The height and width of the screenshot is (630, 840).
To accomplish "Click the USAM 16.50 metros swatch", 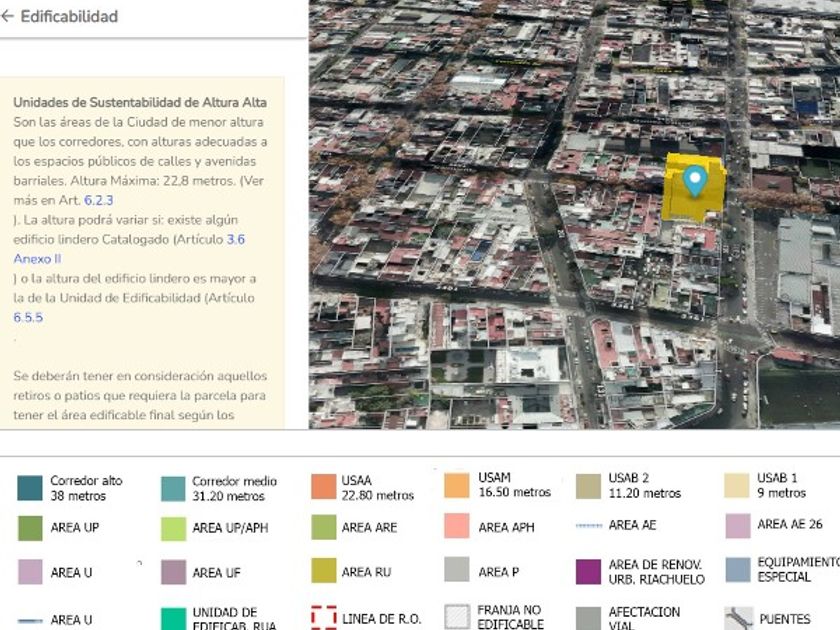I will pyautogui.click(x=457, y=485).
